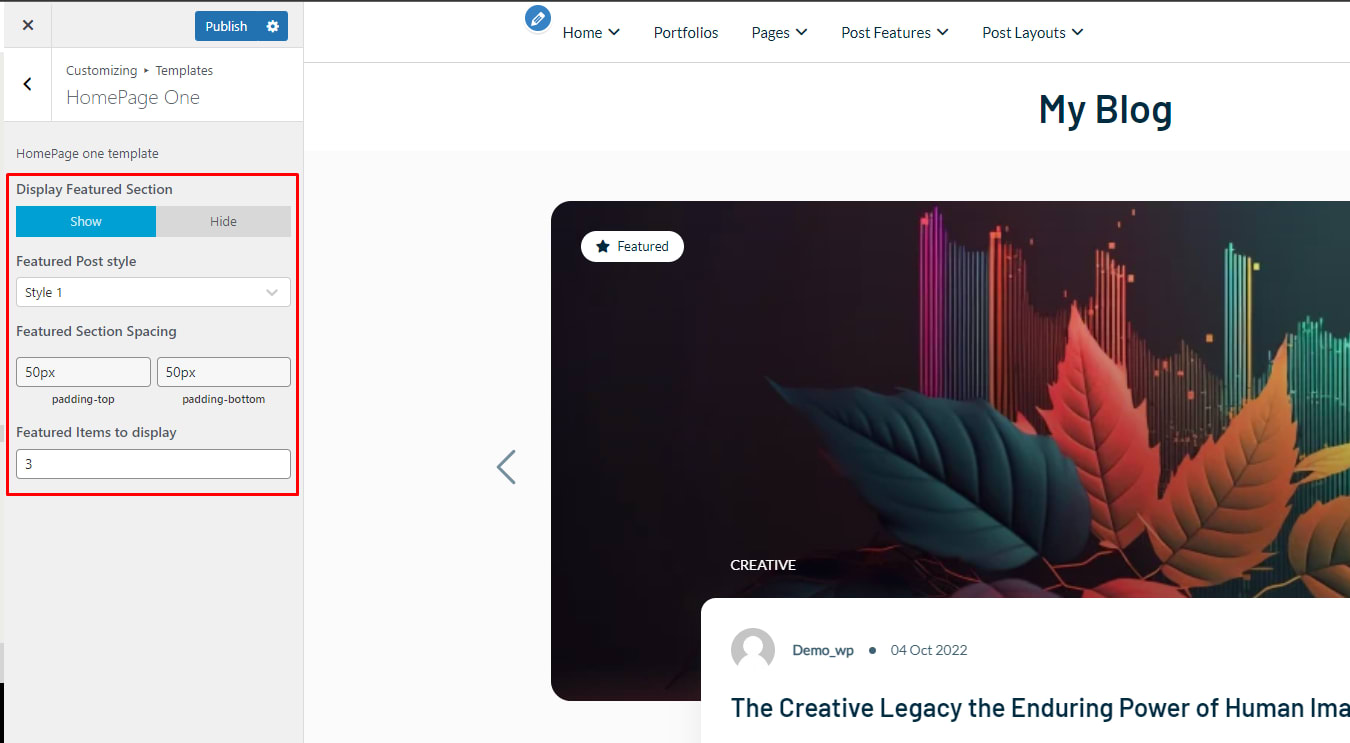Open the Demo_wp author link
The height and width of the screenshot is (743, 1350).
click(x=823, y=650)
